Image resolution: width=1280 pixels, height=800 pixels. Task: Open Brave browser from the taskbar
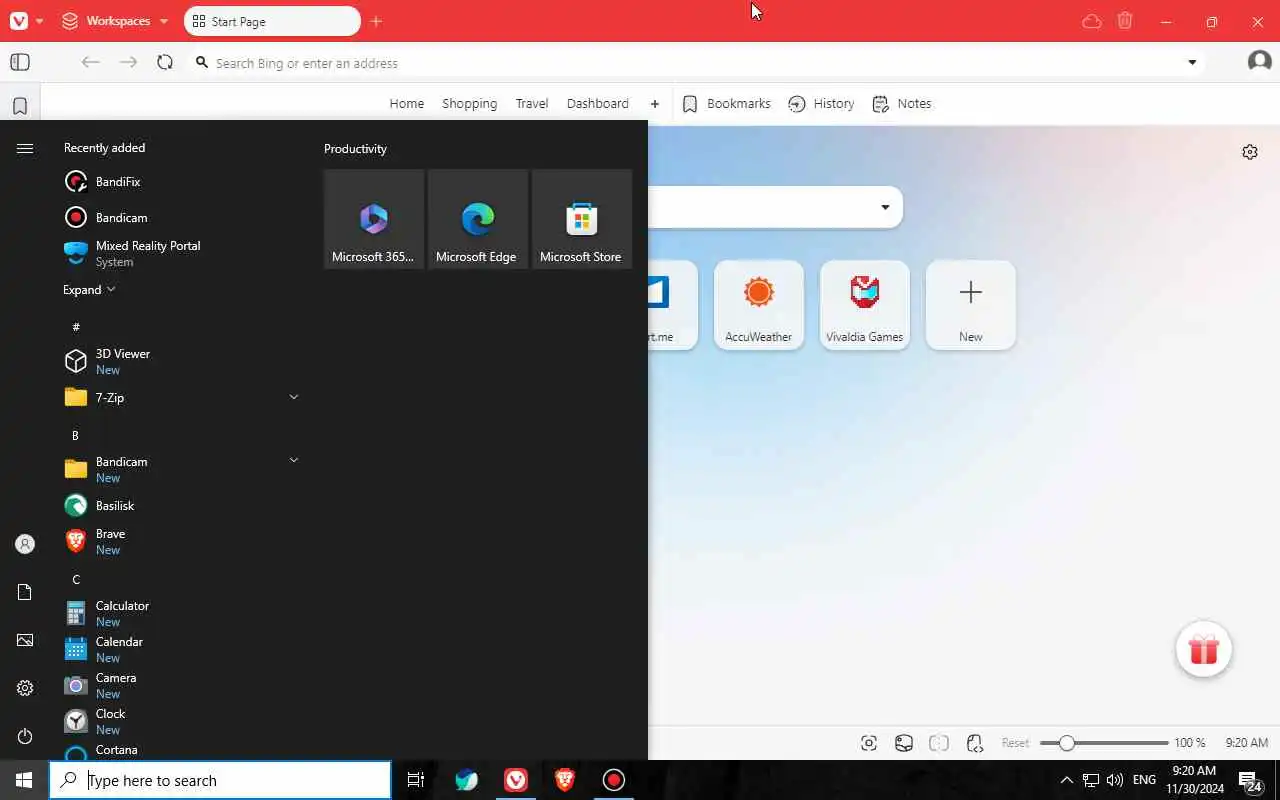565,780
